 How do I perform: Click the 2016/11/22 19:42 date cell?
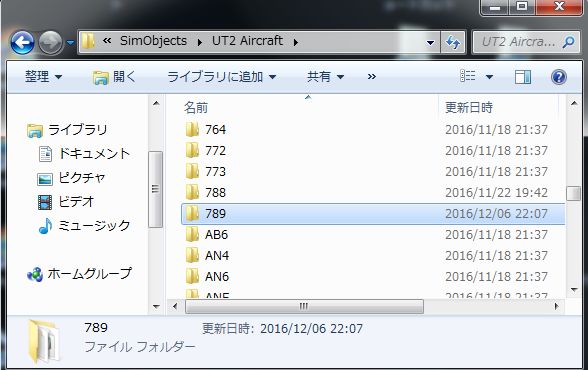point(496,193)
